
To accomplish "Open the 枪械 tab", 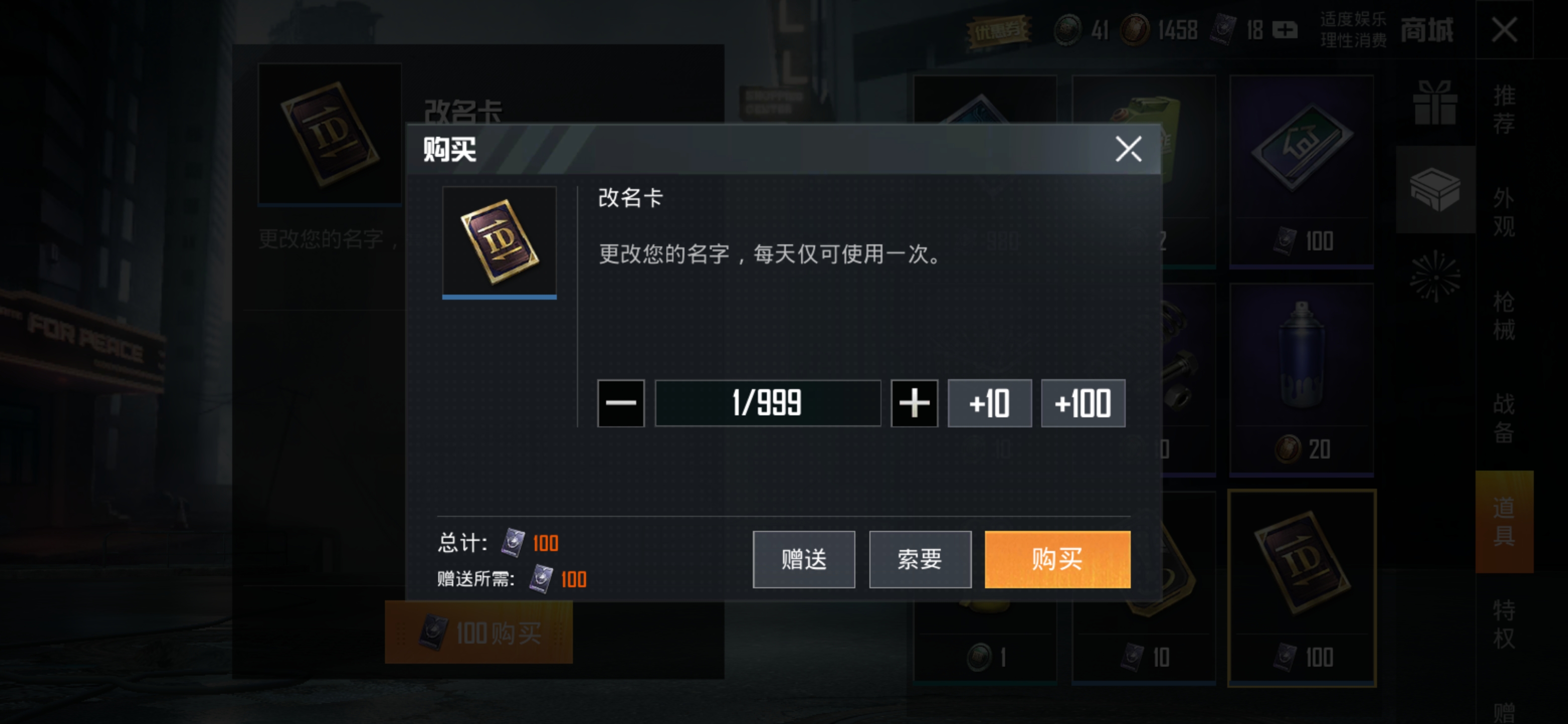I will tap(1504, 315).
